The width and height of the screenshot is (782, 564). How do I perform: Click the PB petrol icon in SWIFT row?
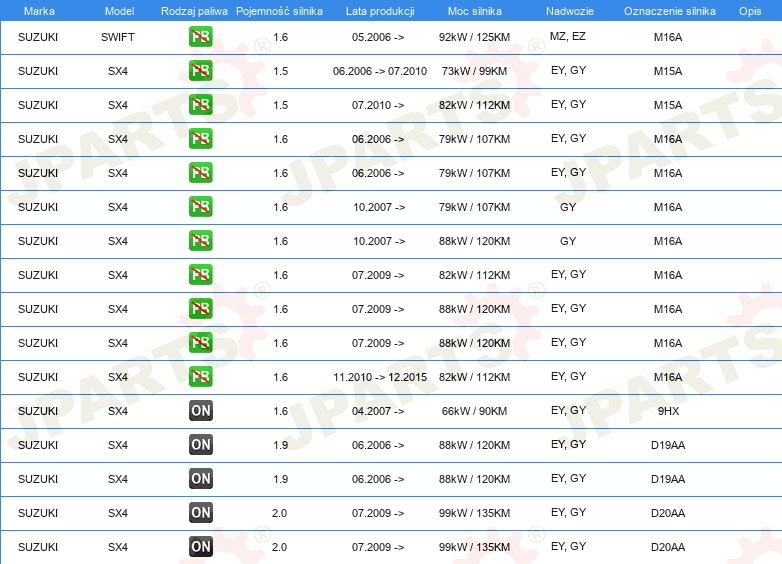(x=200, y=37)
